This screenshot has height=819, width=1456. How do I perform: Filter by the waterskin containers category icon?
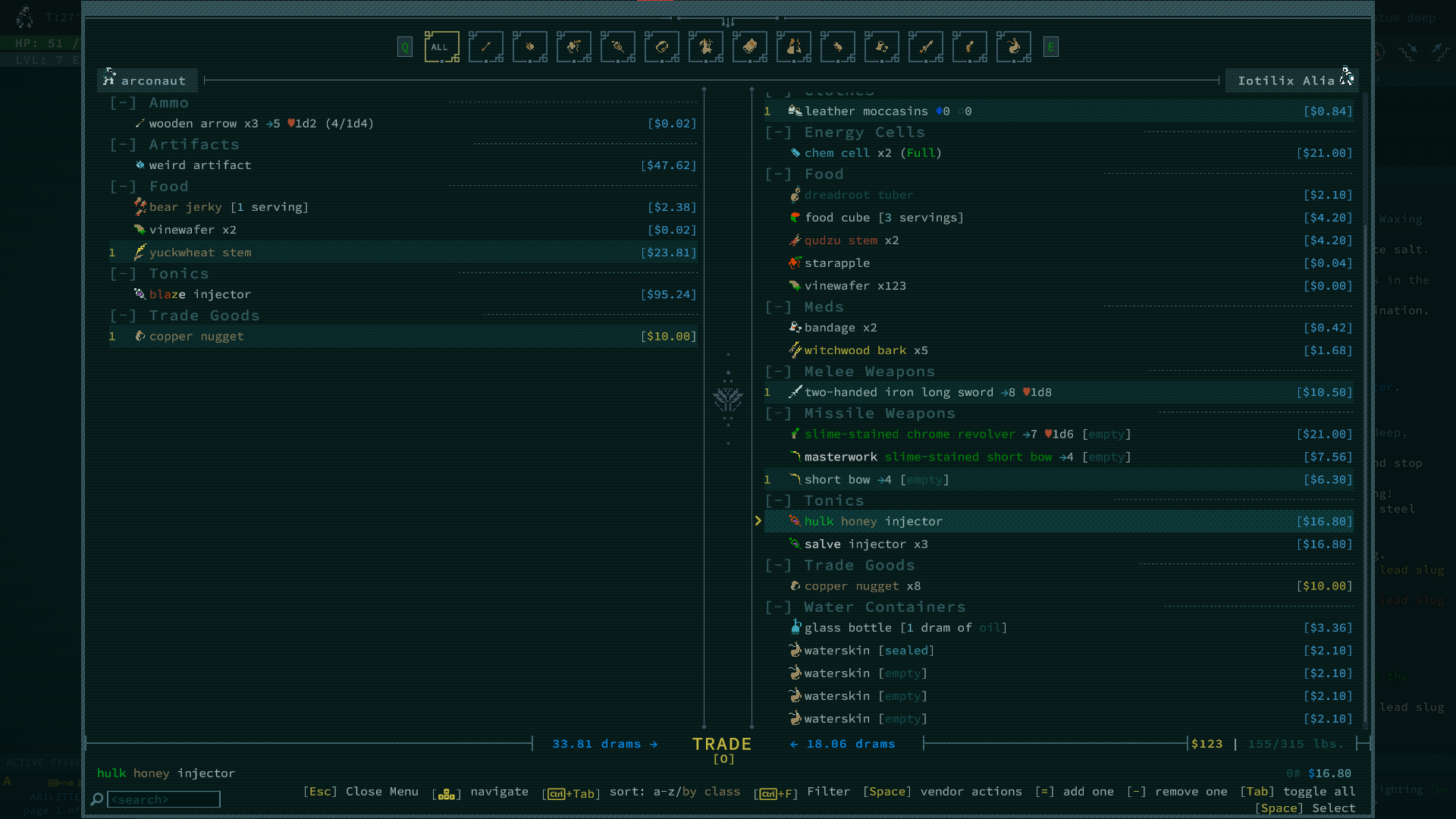pyautogui.click(x=1013, y=47)
